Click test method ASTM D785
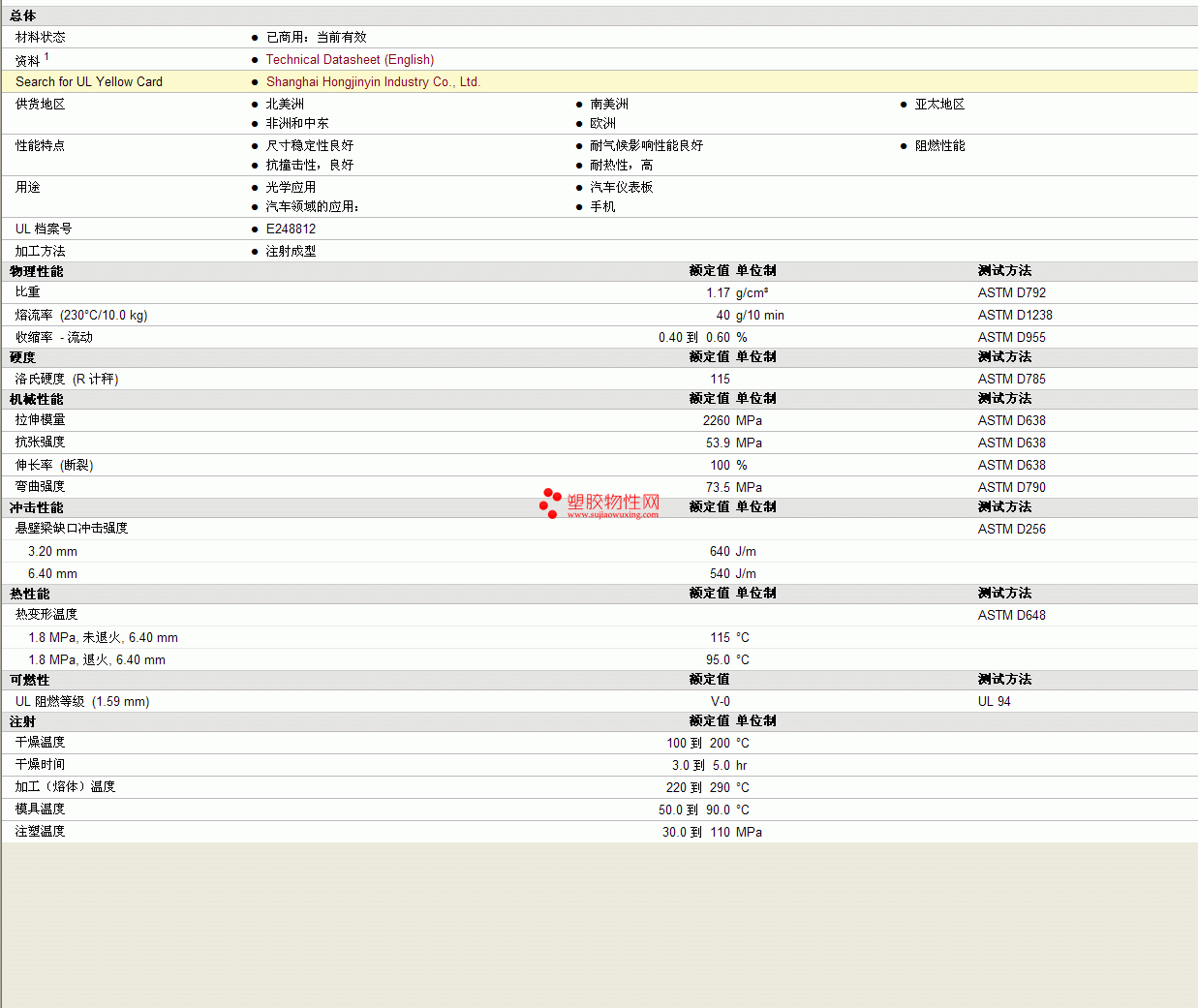This screenshot has height=1008, width=1198. (x=1011, y=380)
